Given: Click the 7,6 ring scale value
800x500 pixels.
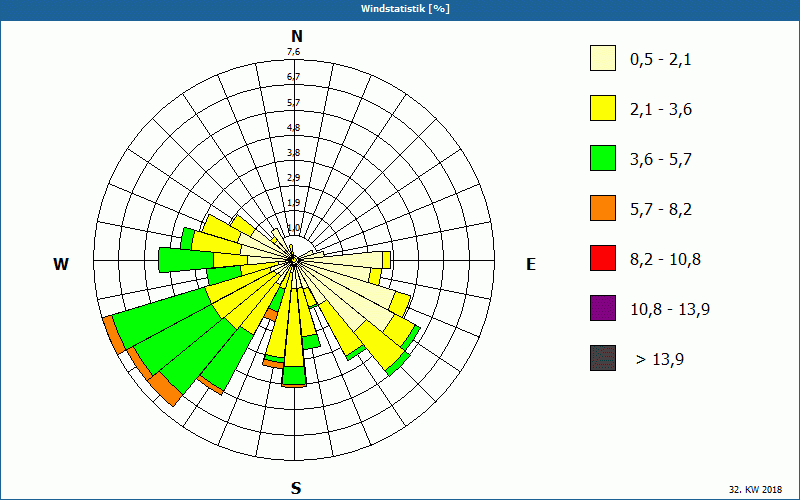Looking at the screenshot, I should 293,52.
